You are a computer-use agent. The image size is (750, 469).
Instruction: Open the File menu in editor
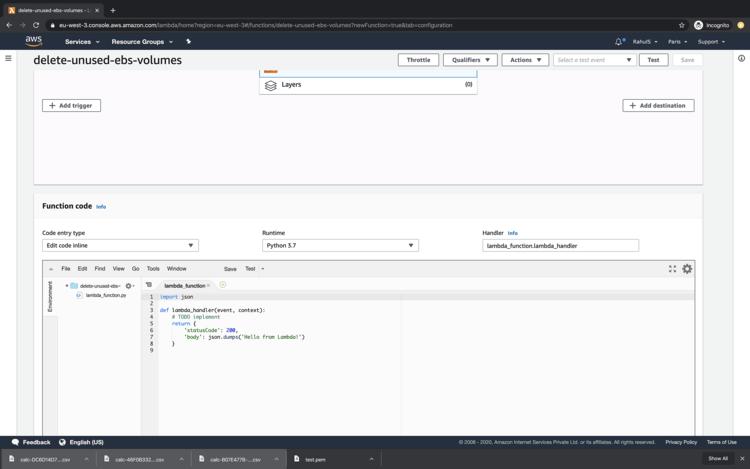(66, 268)
